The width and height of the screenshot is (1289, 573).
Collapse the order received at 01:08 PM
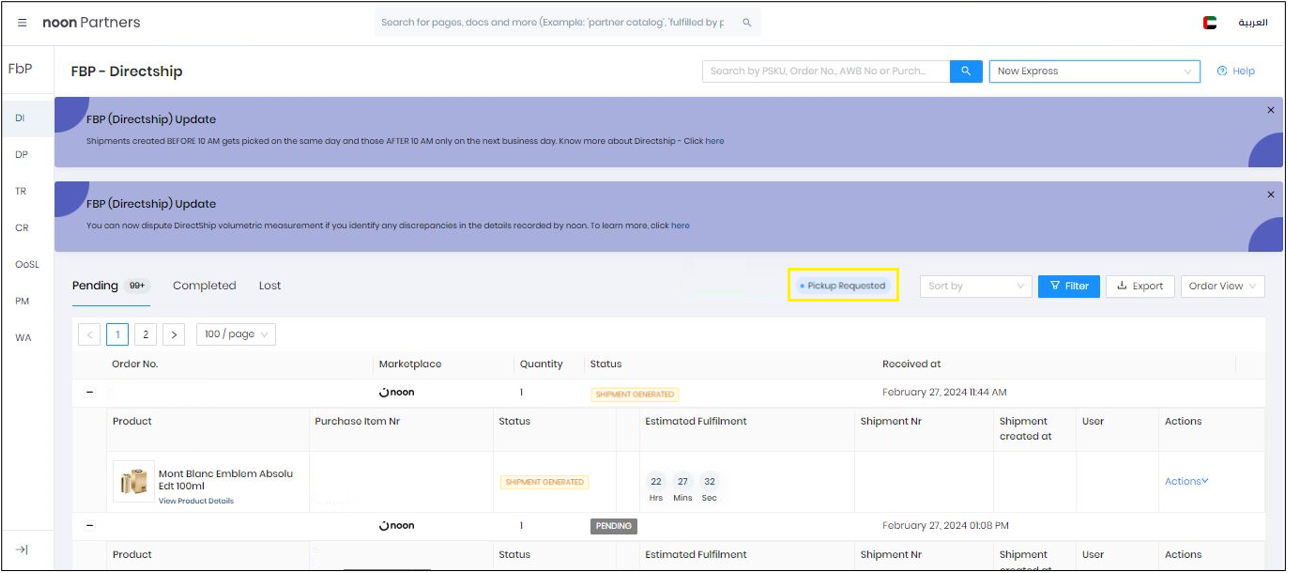click(x=90, y=526)
